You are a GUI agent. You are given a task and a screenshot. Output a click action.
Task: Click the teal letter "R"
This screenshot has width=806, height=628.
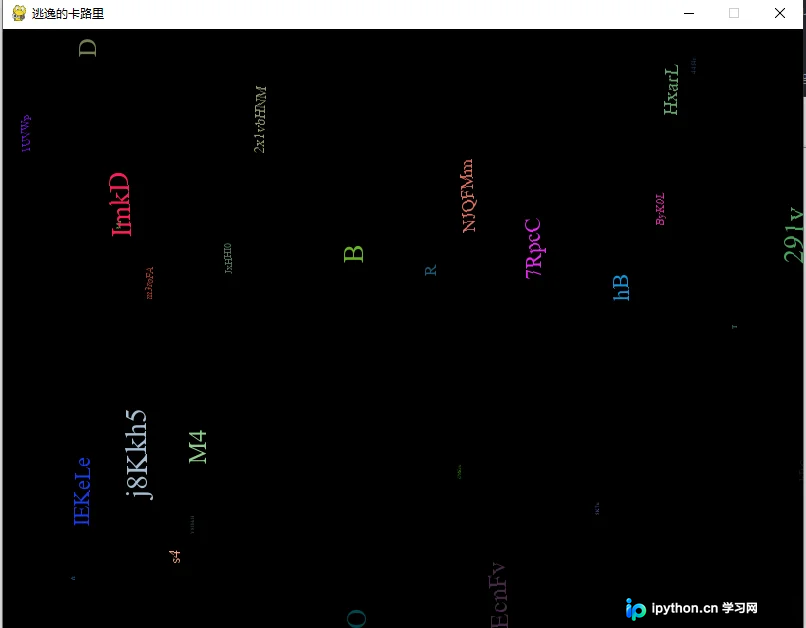pyautogui.click(x=431, y=270)
